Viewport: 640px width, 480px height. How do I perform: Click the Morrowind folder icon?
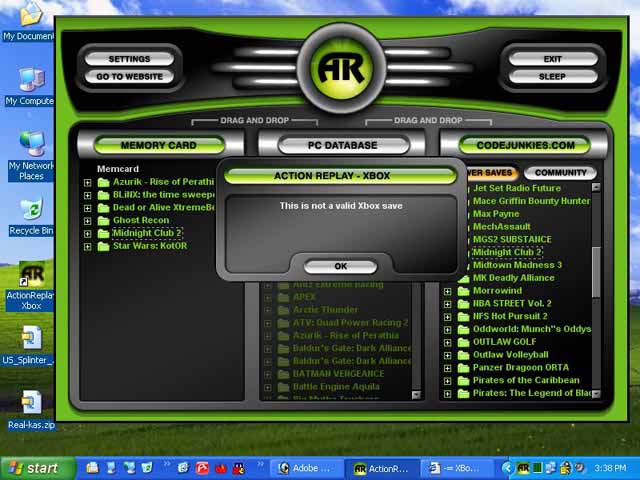(x=463, y=291)
